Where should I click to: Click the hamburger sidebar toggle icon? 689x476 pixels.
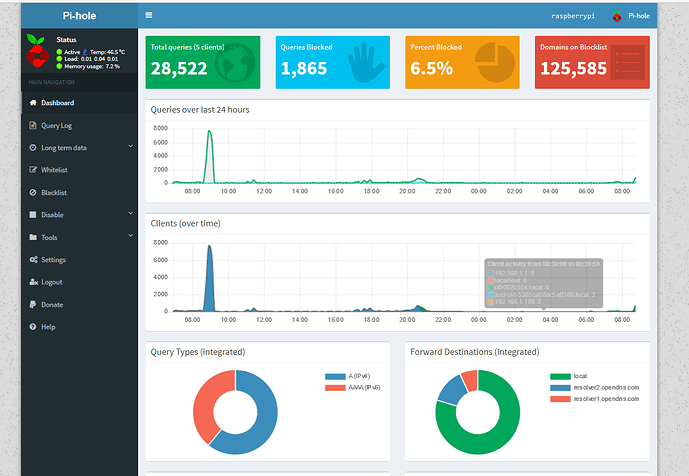[149, 15]
